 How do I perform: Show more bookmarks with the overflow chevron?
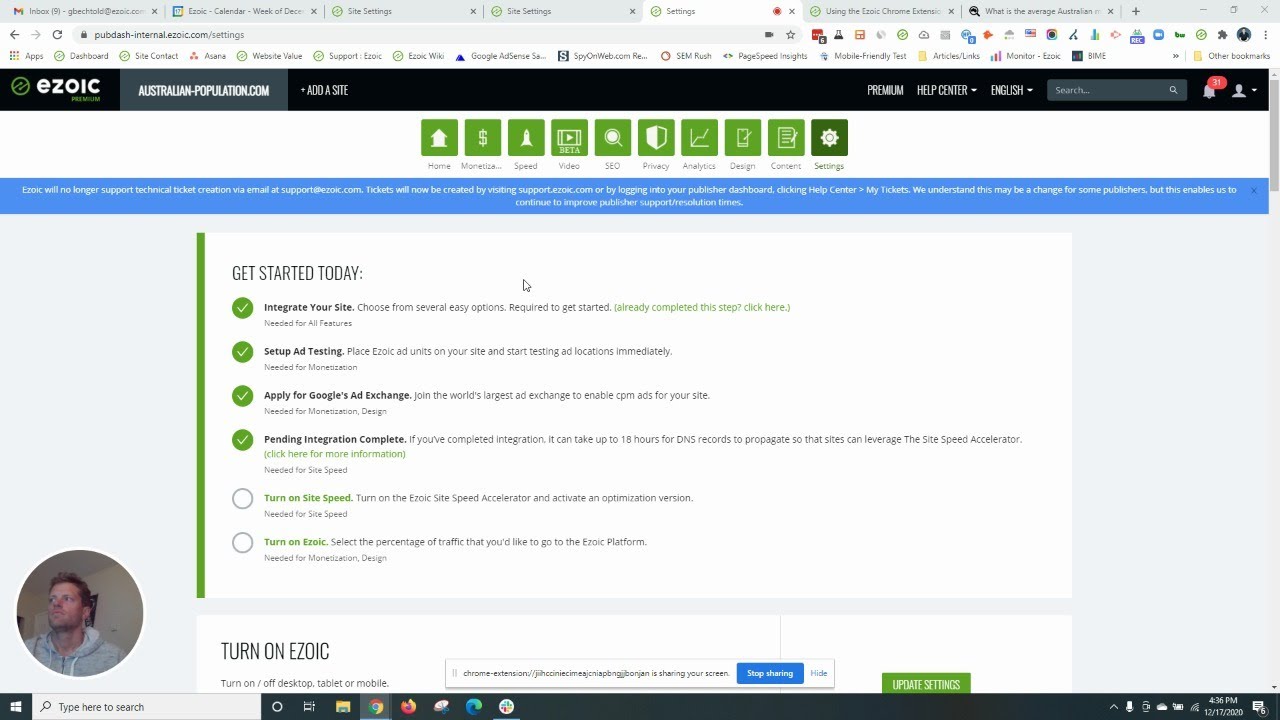click(1176, 56)
